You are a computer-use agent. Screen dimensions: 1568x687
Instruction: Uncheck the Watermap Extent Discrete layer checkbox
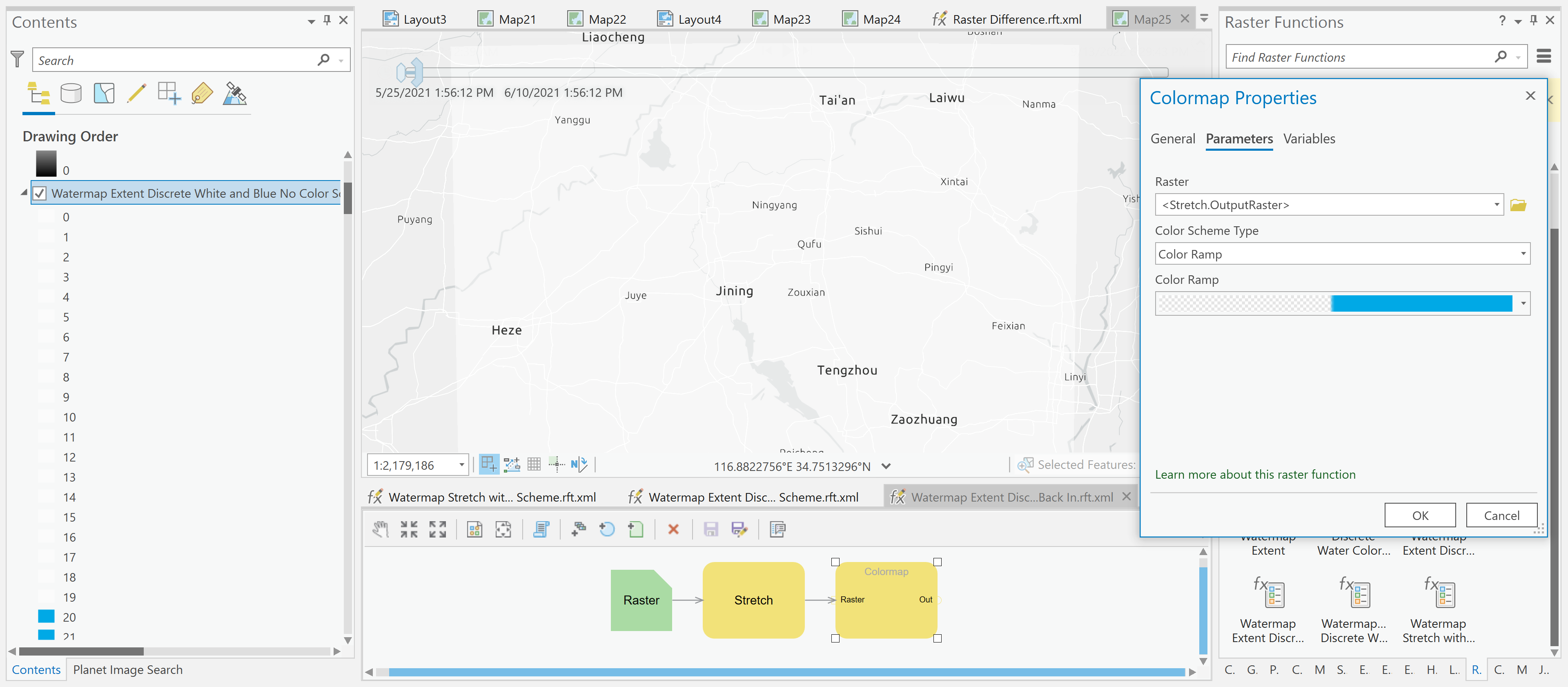pos(40,194)
